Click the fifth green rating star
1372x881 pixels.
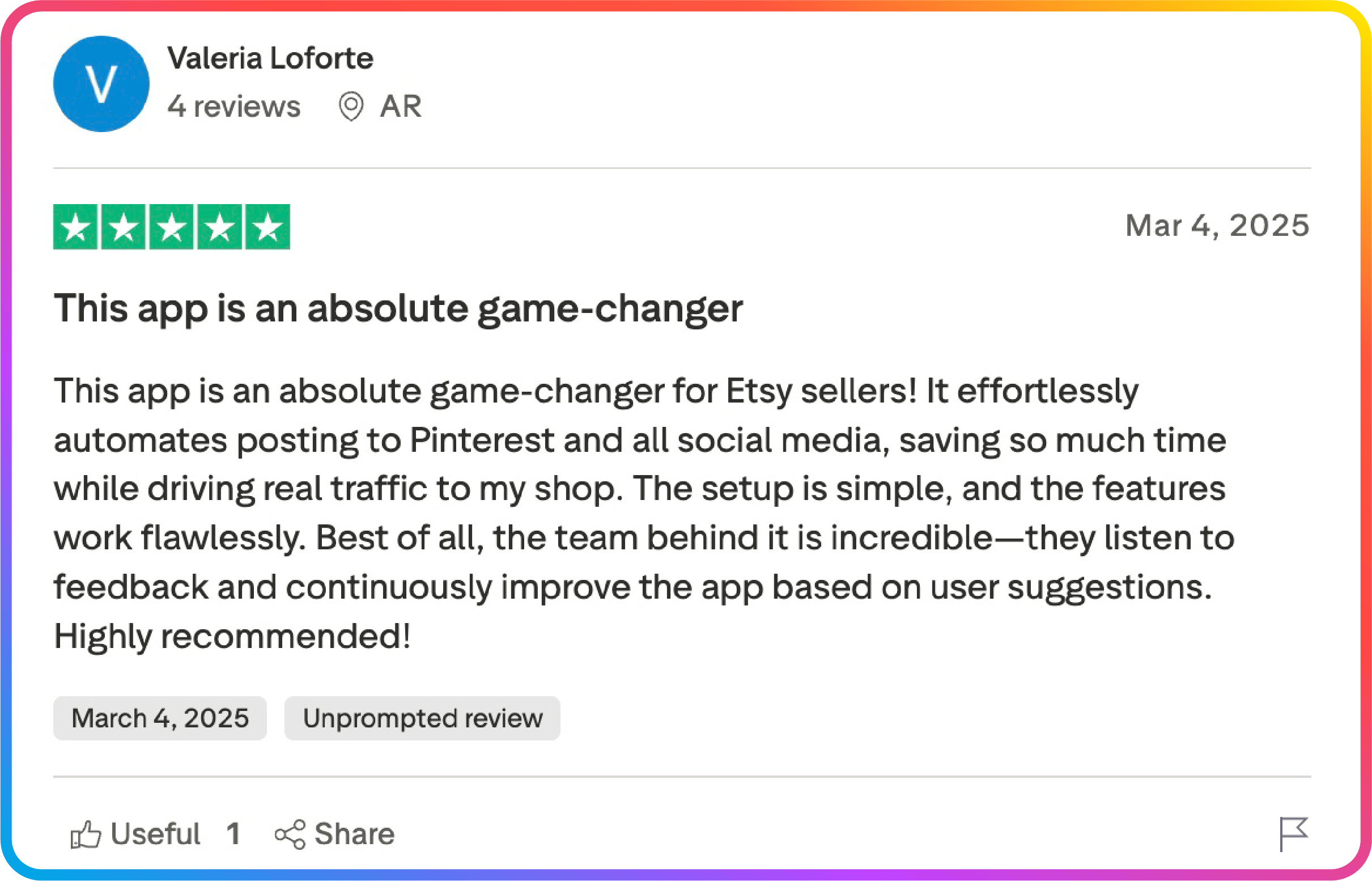tap(267, 227)
